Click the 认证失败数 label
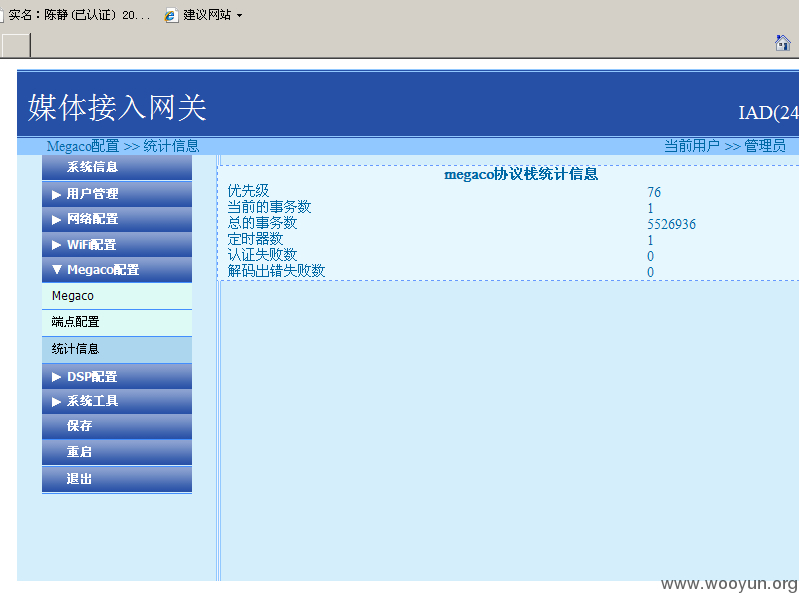Screen dimensions: 799x593 pos(262,255)
